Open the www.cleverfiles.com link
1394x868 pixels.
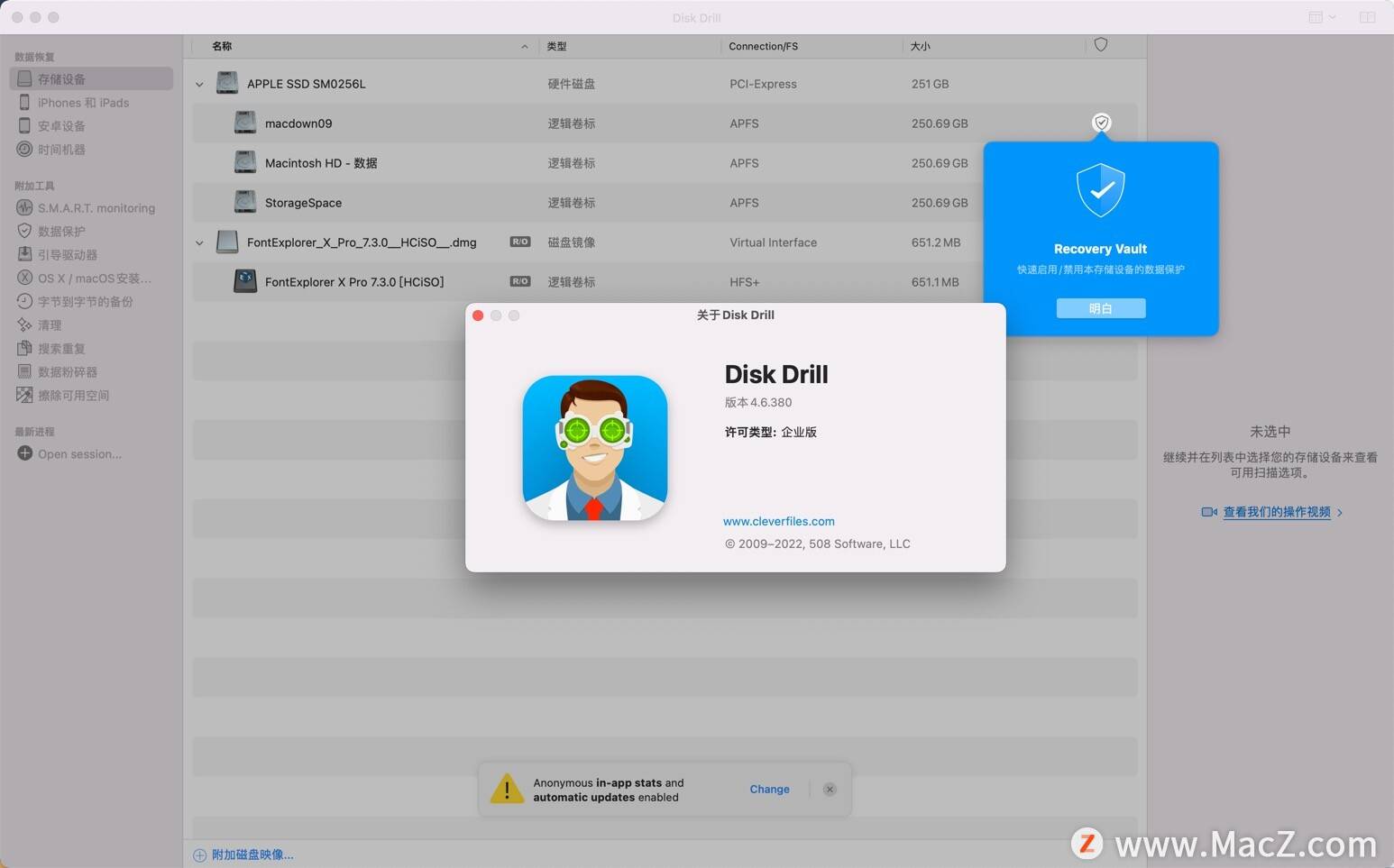pos(778,521)
